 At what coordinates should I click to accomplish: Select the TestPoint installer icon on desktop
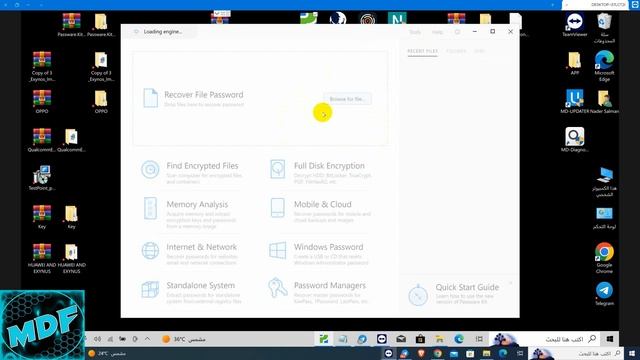point(42,178)
